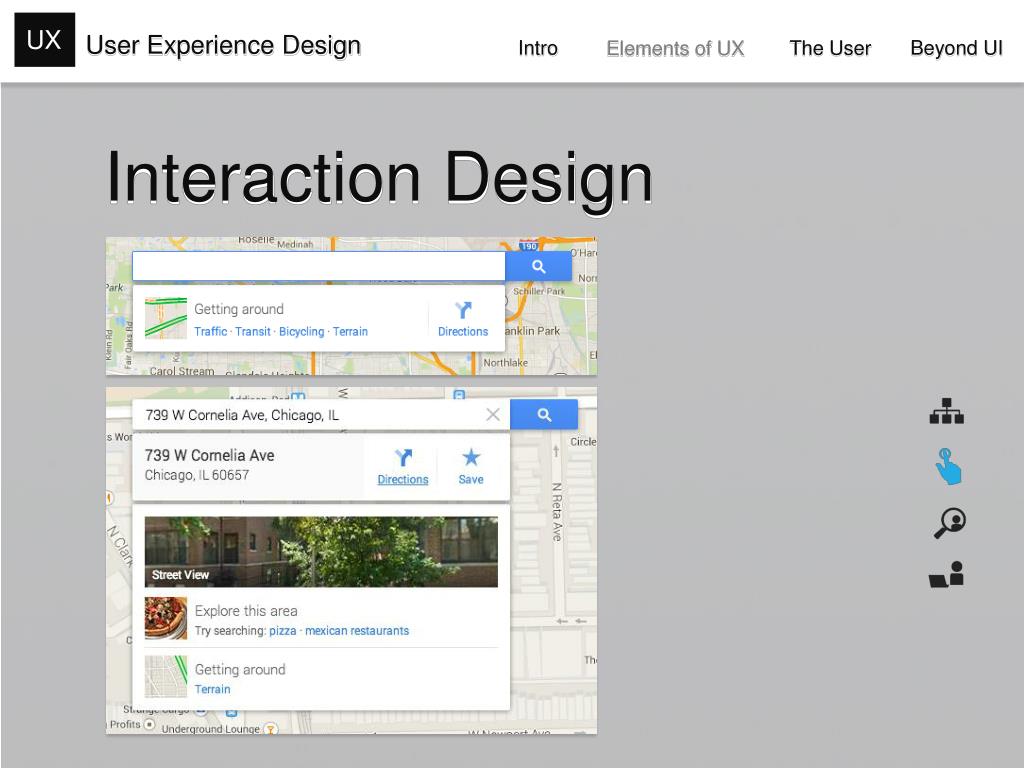Image resolution: width=1024 pixels, height=768 pixels.
Task: Select the sitemap hierarchy icon
Action: pos(946,411)
